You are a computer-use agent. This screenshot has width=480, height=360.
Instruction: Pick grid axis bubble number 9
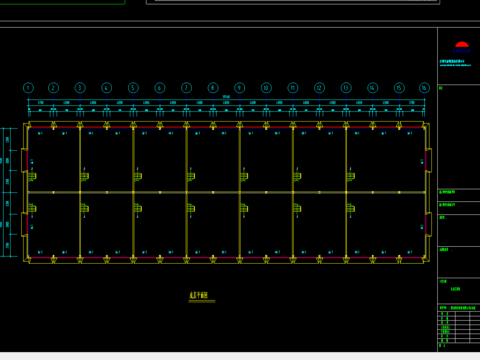[239, 88]
